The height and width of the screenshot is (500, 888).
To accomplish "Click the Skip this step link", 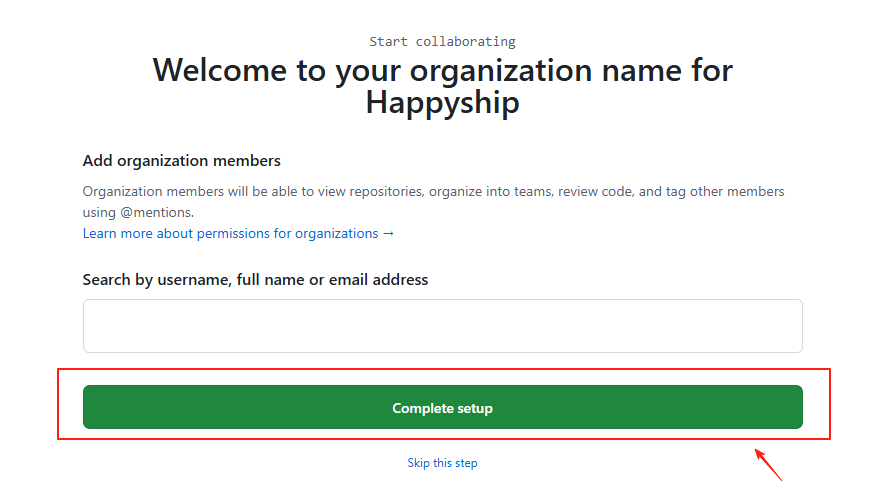I will 442,463.
